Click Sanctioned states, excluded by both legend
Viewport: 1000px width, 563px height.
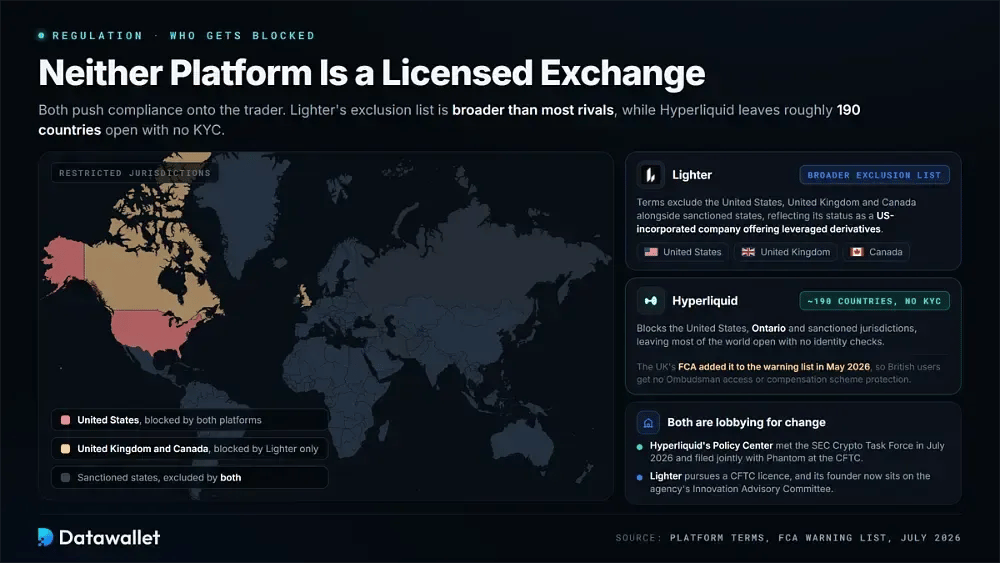pyautogui.click(x=190, y=478)
